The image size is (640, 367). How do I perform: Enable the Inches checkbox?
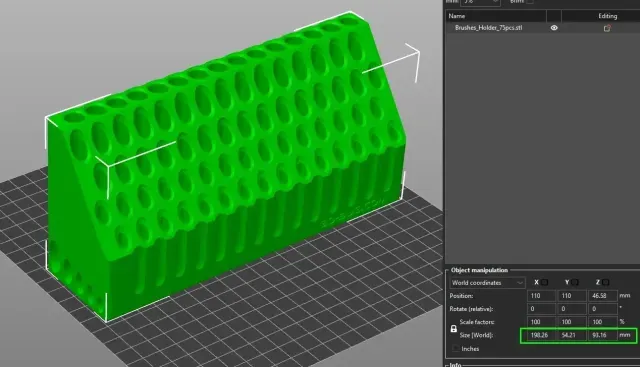(455, 349)
